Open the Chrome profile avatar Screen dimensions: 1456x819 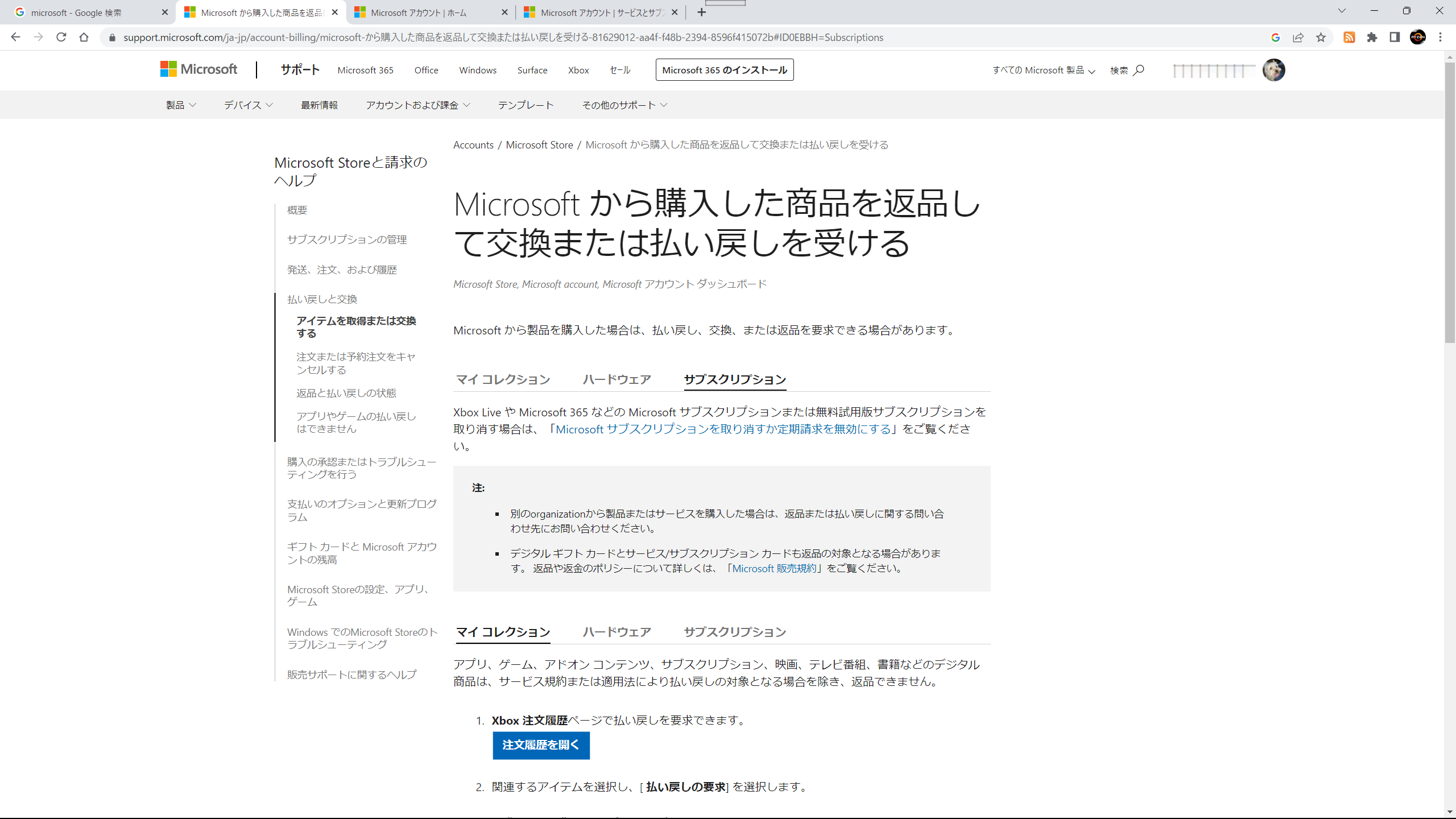[1418, 38]
